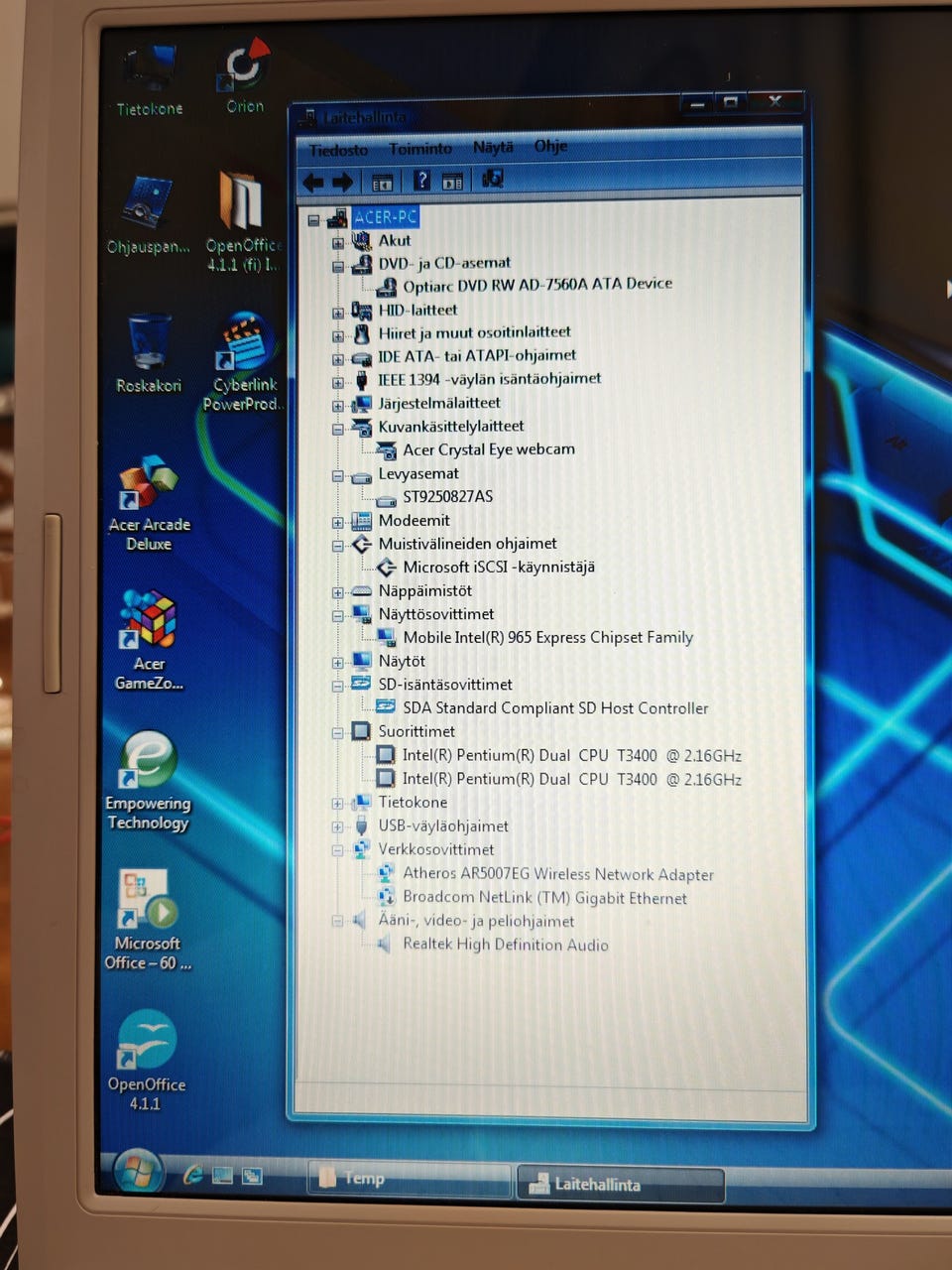Expand IDE ATA- tai ATAPI-ohjaimet
This screenshot has height=1270, width=952.
pyautogui.click(x=338, y=359)
